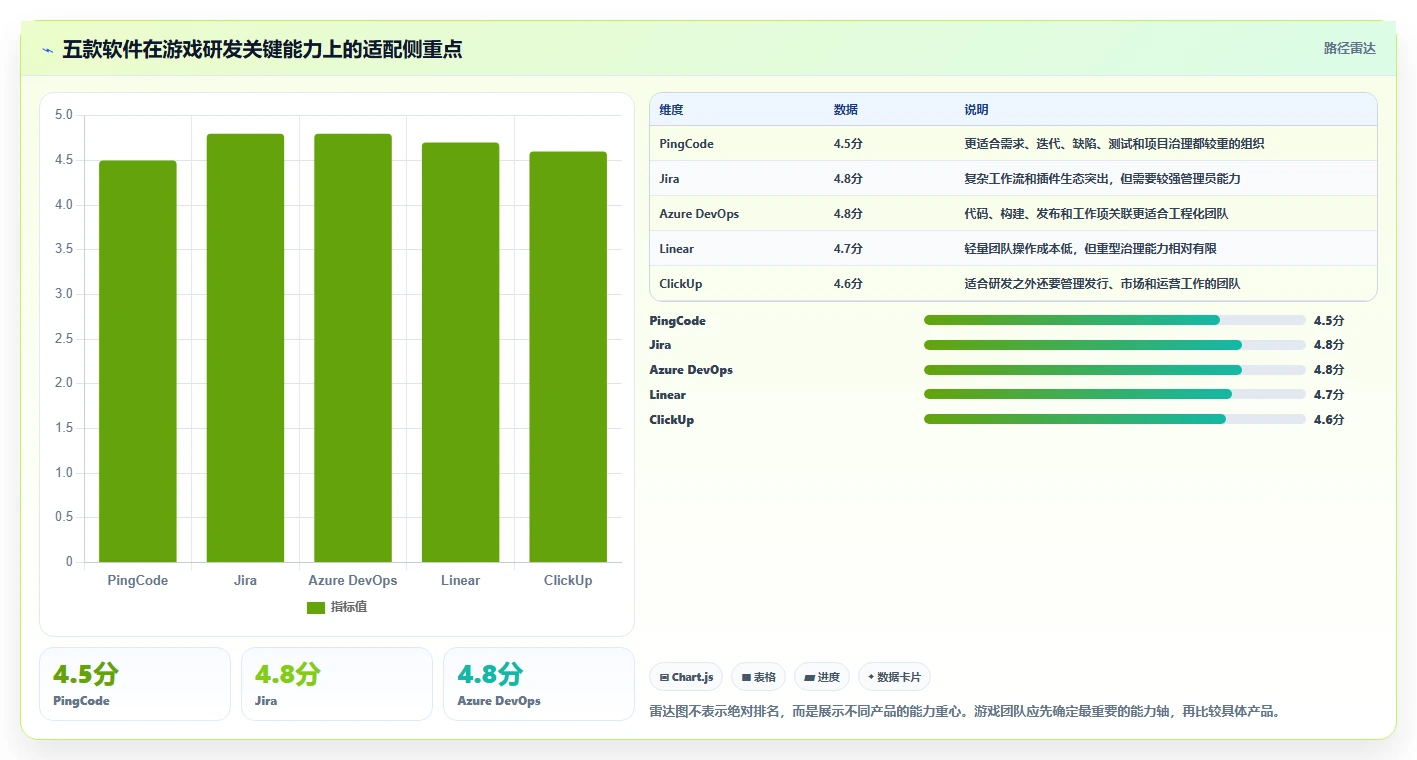Click the 5.0 y-axis value
Viewport: 1417px width, 760px height.
64,115
